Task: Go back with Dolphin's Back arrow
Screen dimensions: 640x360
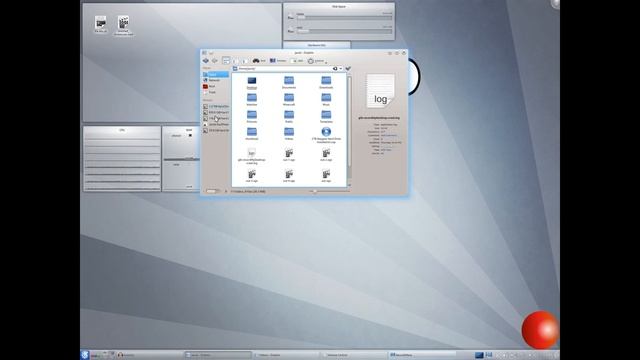Action: click(206, 61)
